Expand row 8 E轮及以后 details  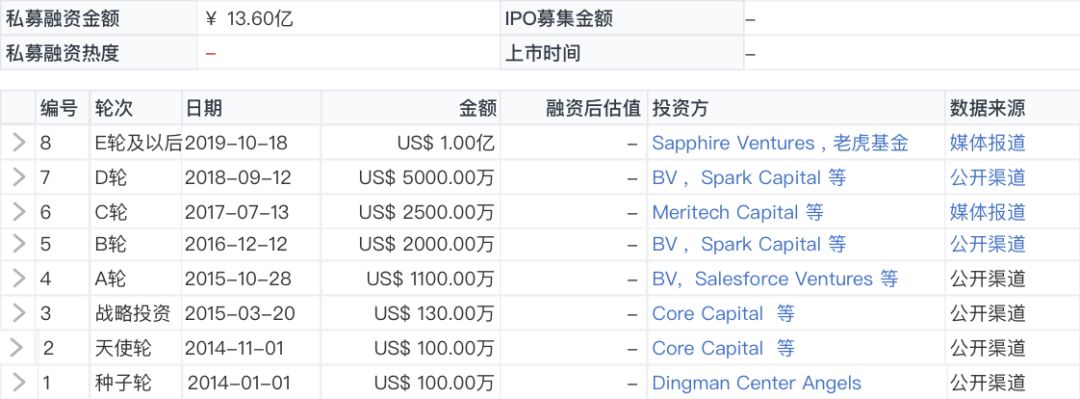19,143
